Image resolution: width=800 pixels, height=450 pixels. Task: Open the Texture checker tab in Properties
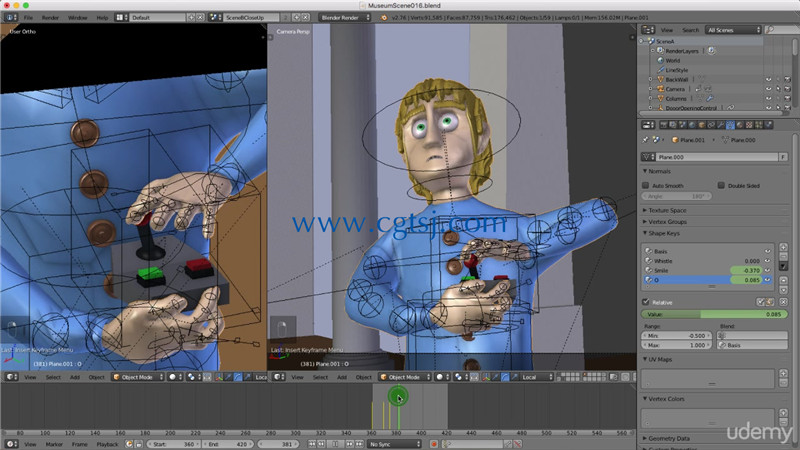point(749,124)
